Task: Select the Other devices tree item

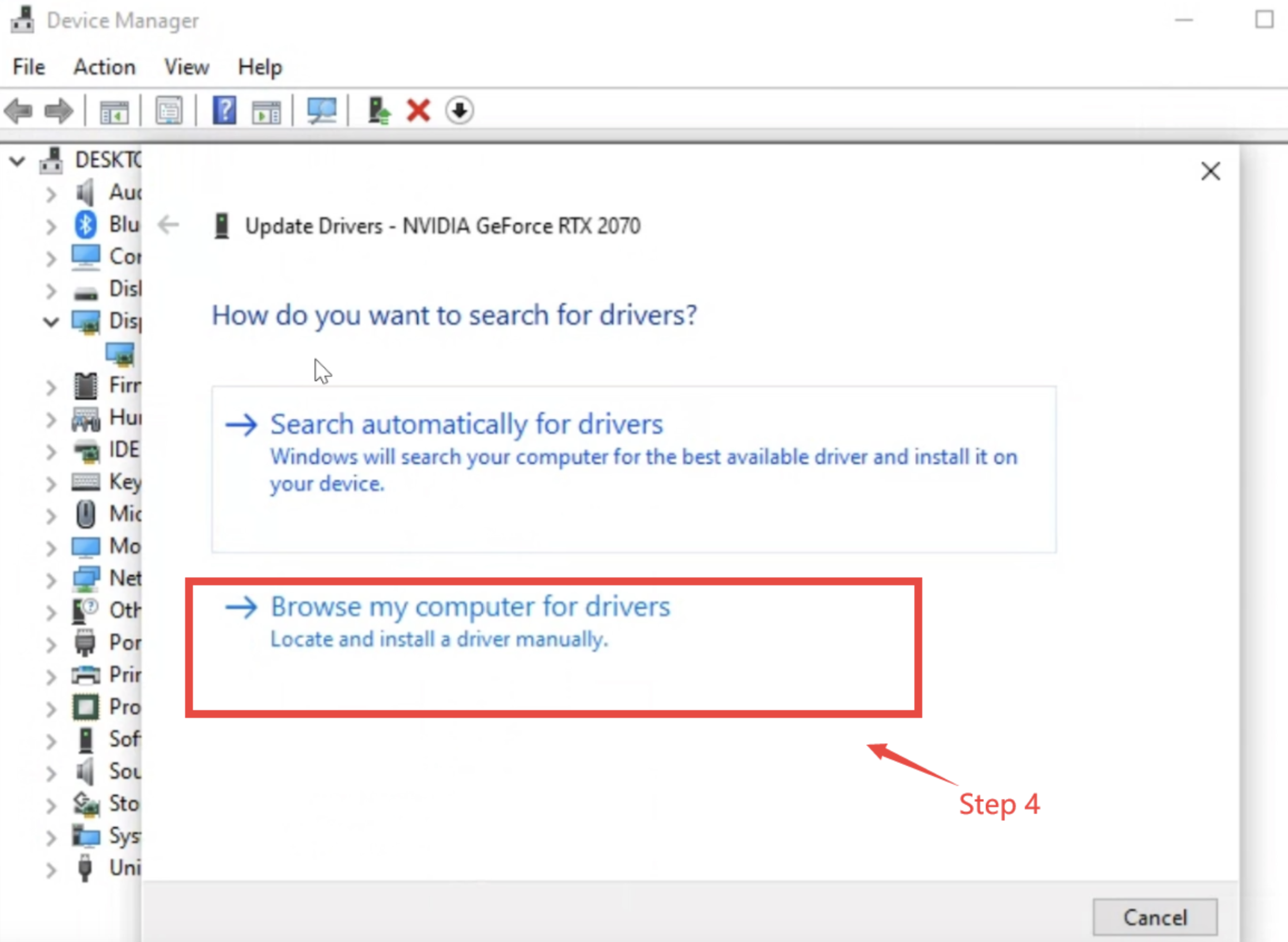Action: [106, 610]
